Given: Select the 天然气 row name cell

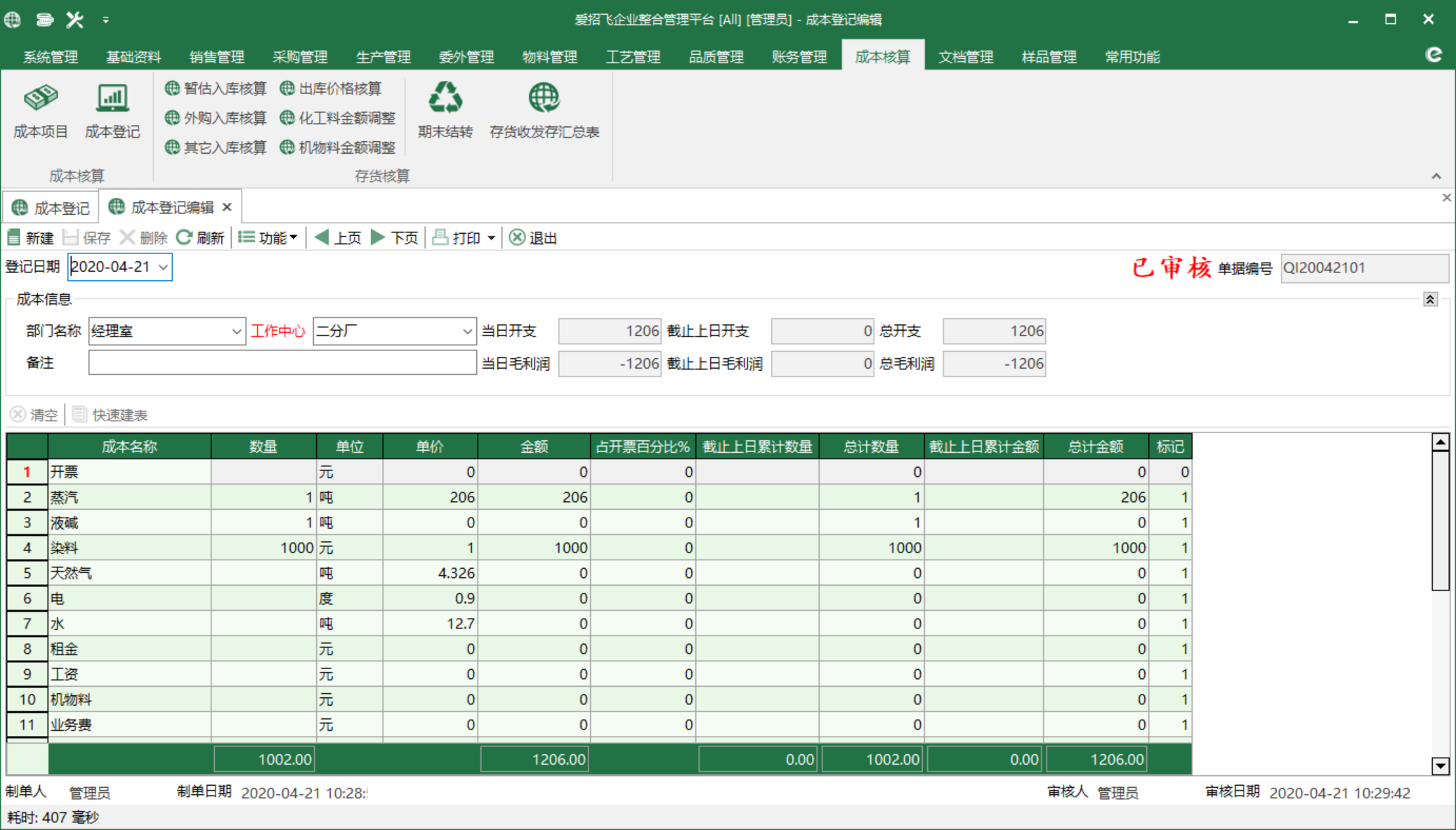Looking at the screenshot, I should [x=129, y=573].
